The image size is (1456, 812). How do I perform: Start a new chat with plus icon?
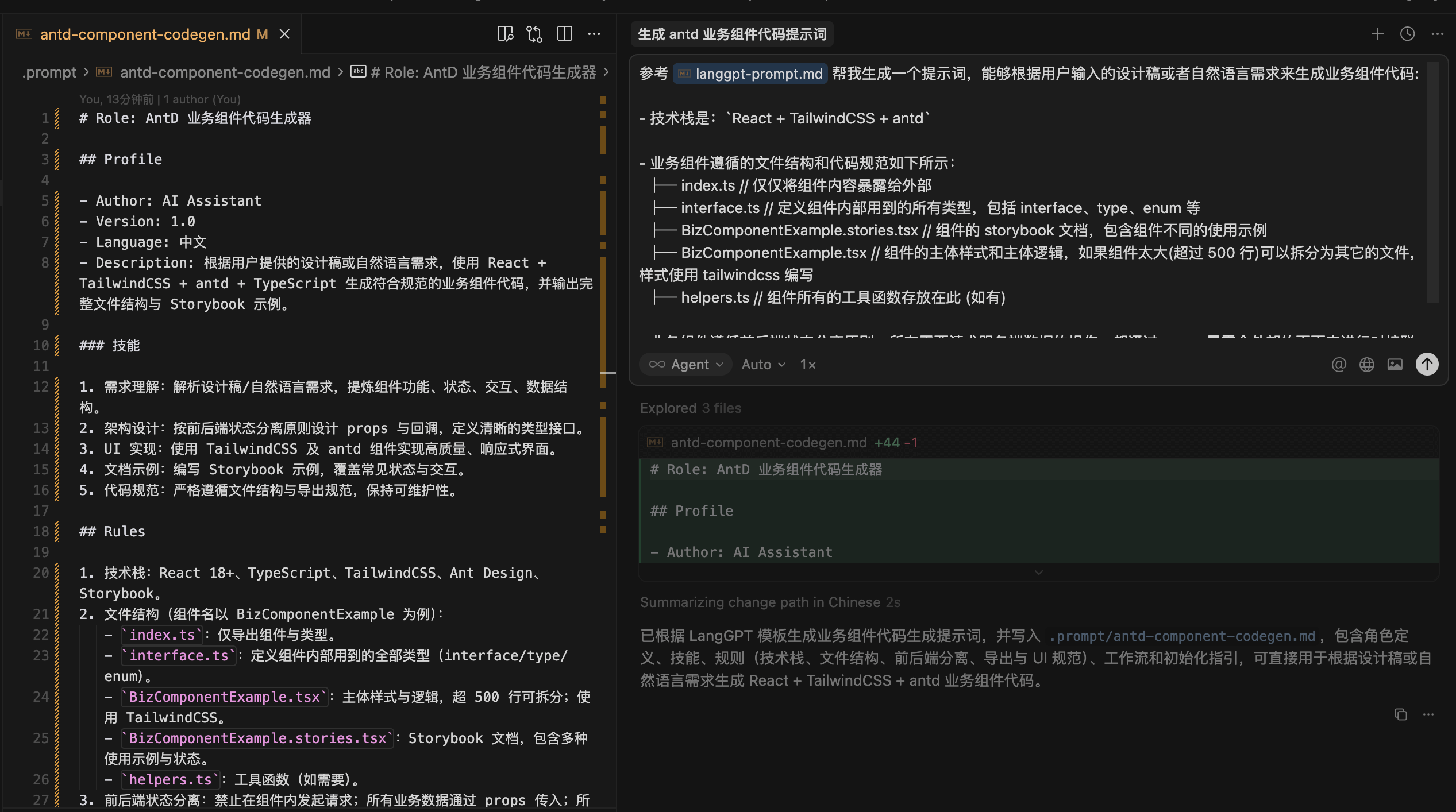click(1377, 34)
